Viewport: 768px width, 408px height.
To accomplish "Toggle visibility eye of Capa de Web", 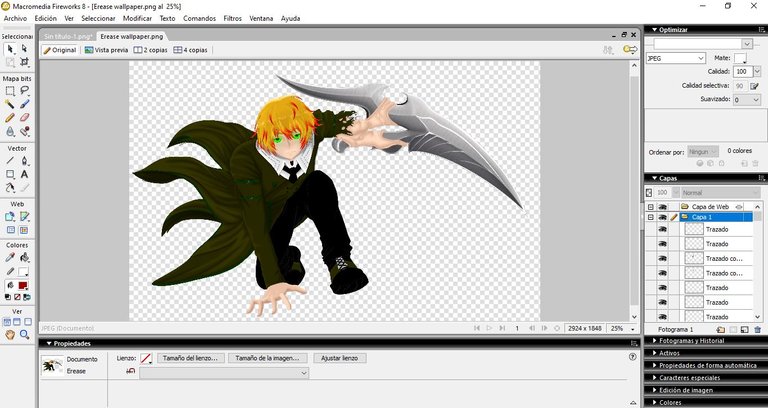I will [x=662, y=207].
